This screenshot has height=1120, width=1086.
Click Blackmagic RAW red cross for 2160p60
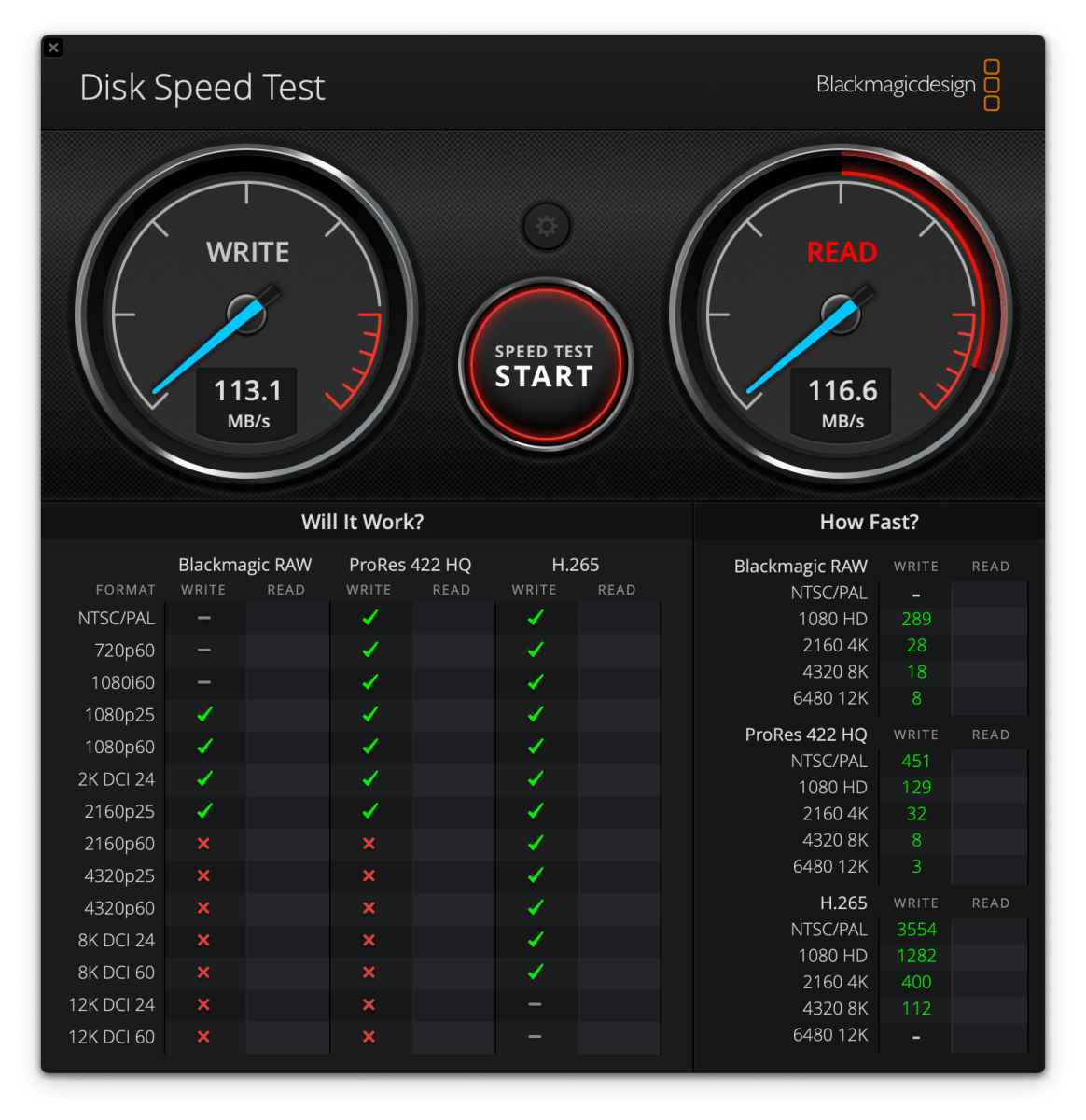(203, 844)
